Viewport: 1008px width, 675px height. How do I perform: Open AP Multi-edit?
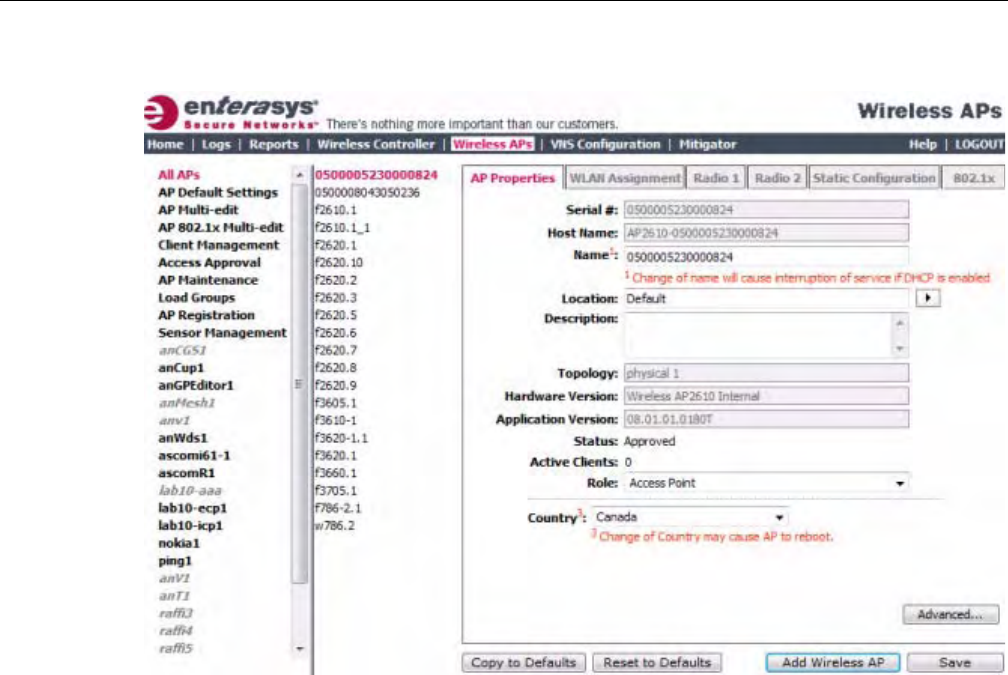(x=198, y=210)
